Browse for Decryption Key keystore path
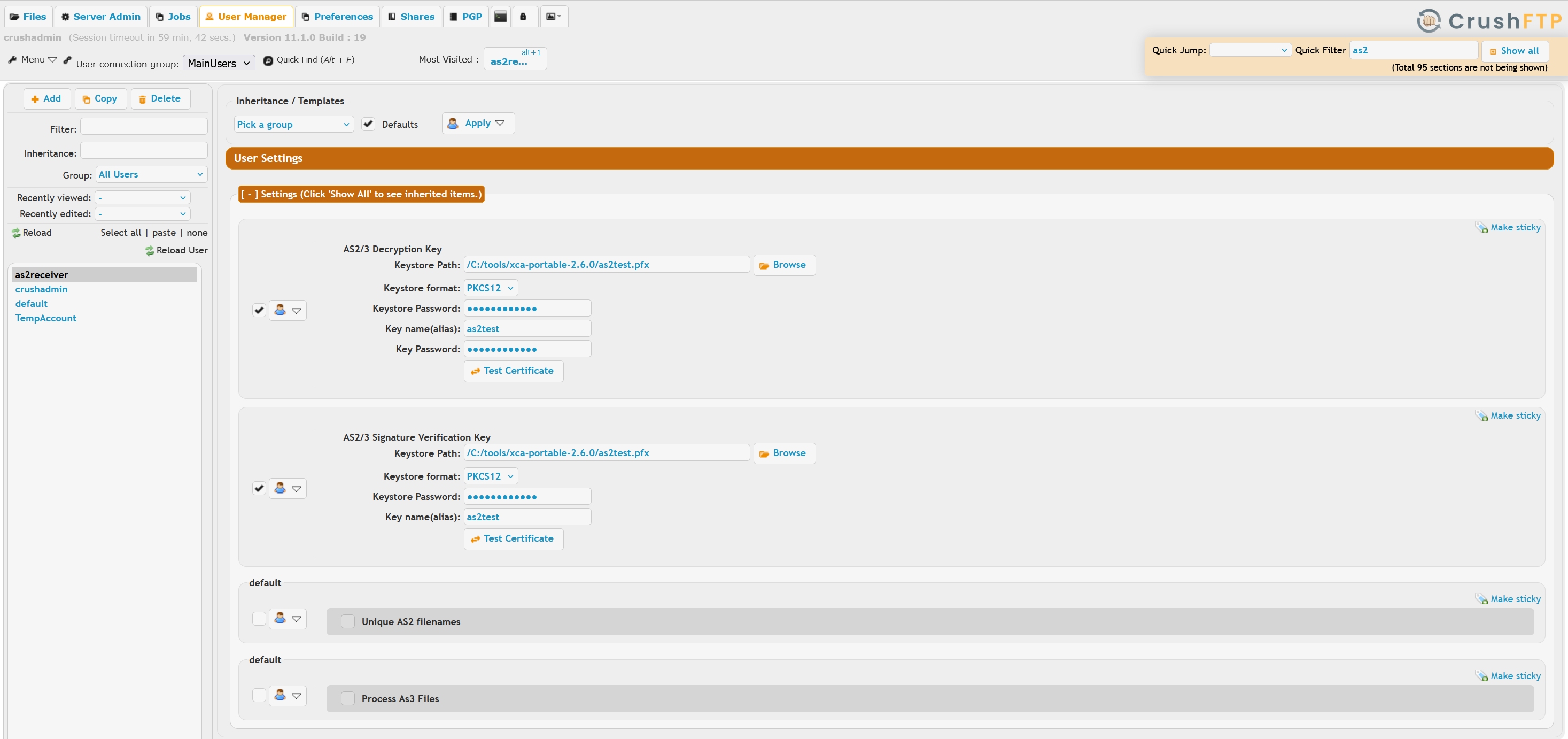The image size is (1568, 739). [x=784, y=265]
